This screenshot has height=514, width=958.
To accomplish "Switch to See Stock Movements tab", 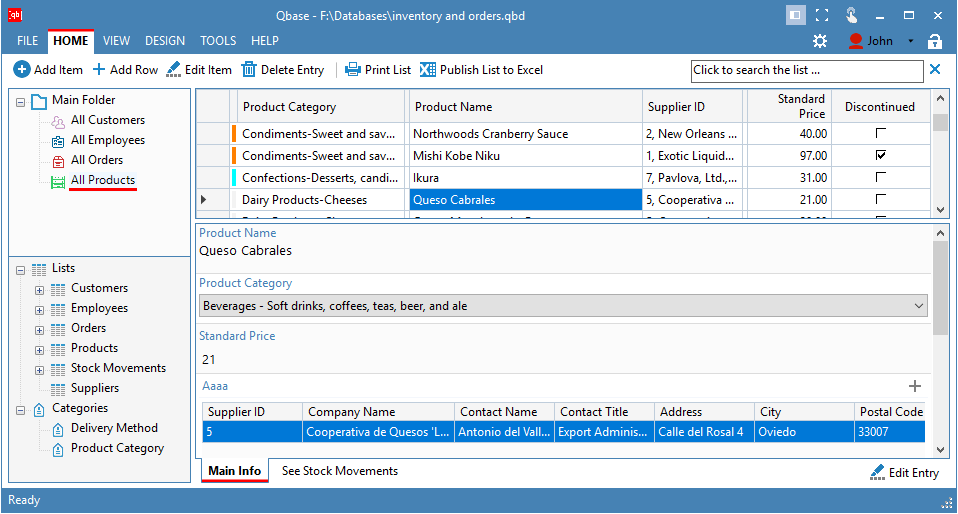I will coord(340,471).
